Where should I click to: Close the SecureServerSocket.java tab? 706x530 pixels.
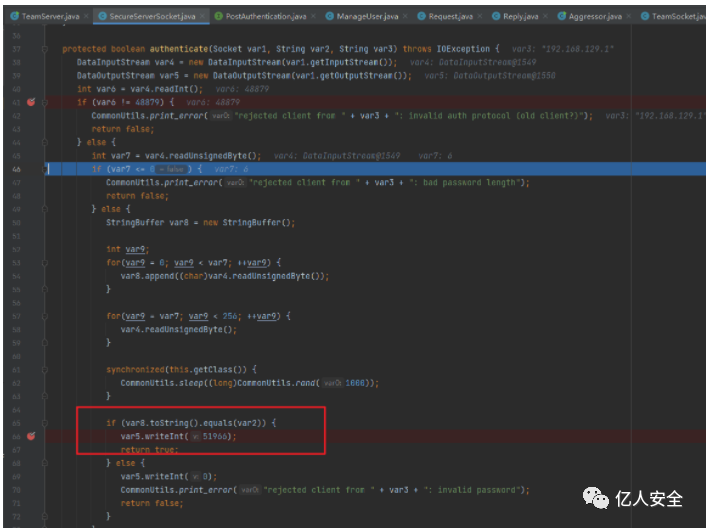(x=202, y=16)
